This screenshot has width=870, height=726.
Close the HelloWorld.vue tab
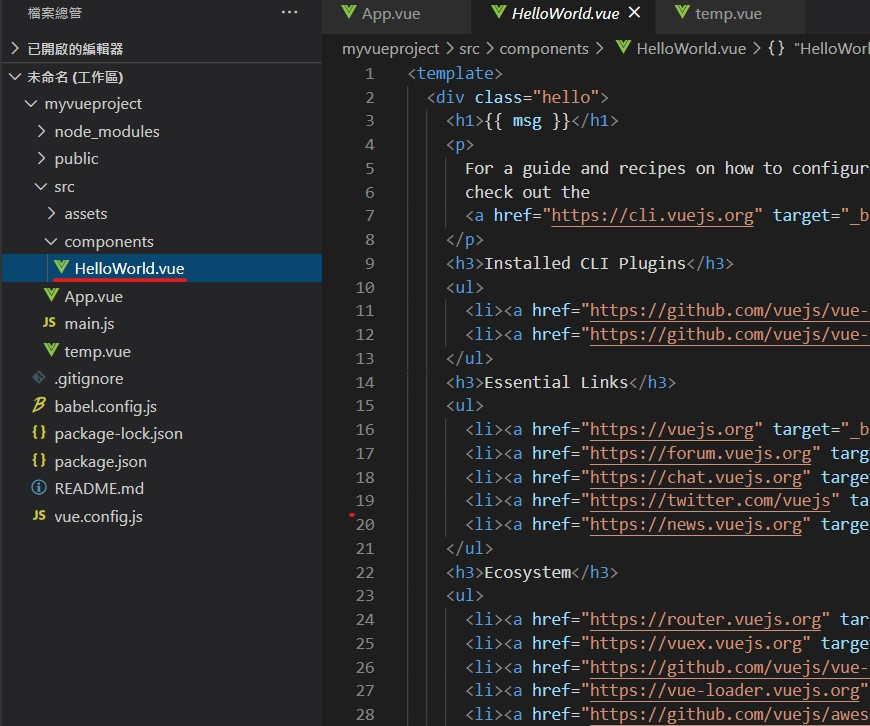(x=634, y=12)
